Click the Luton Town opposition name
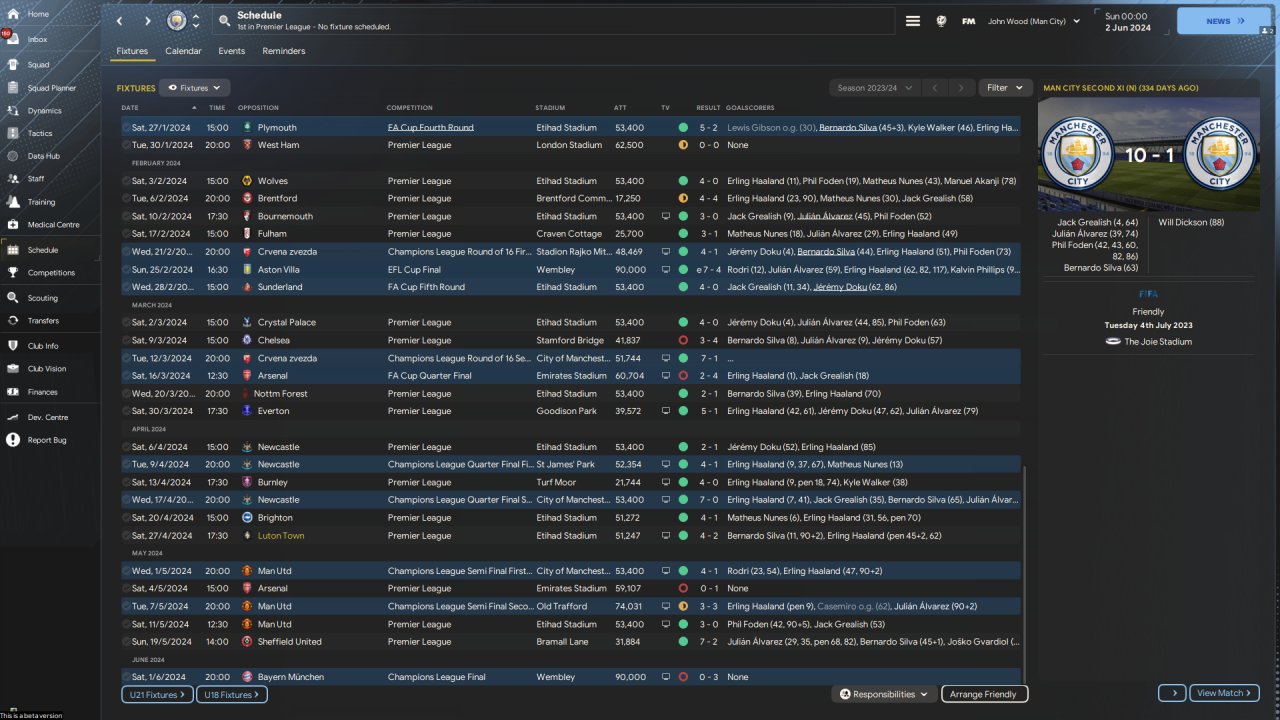Image resolution: width=1280 pixels, height=720 pixels. coord(281,536)
